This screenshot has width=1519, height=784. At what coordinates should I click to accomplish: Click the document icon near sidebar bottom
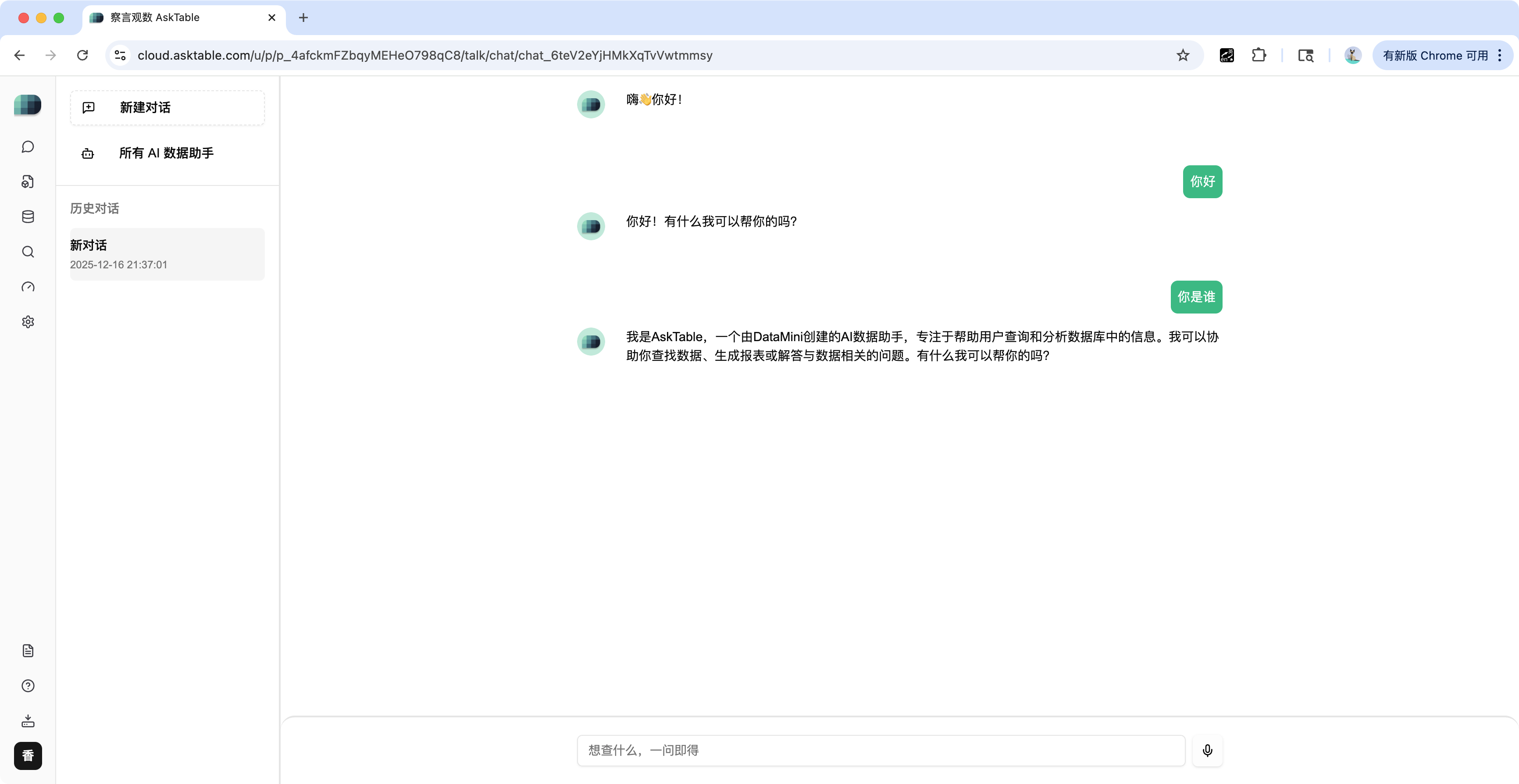(28, 651)
